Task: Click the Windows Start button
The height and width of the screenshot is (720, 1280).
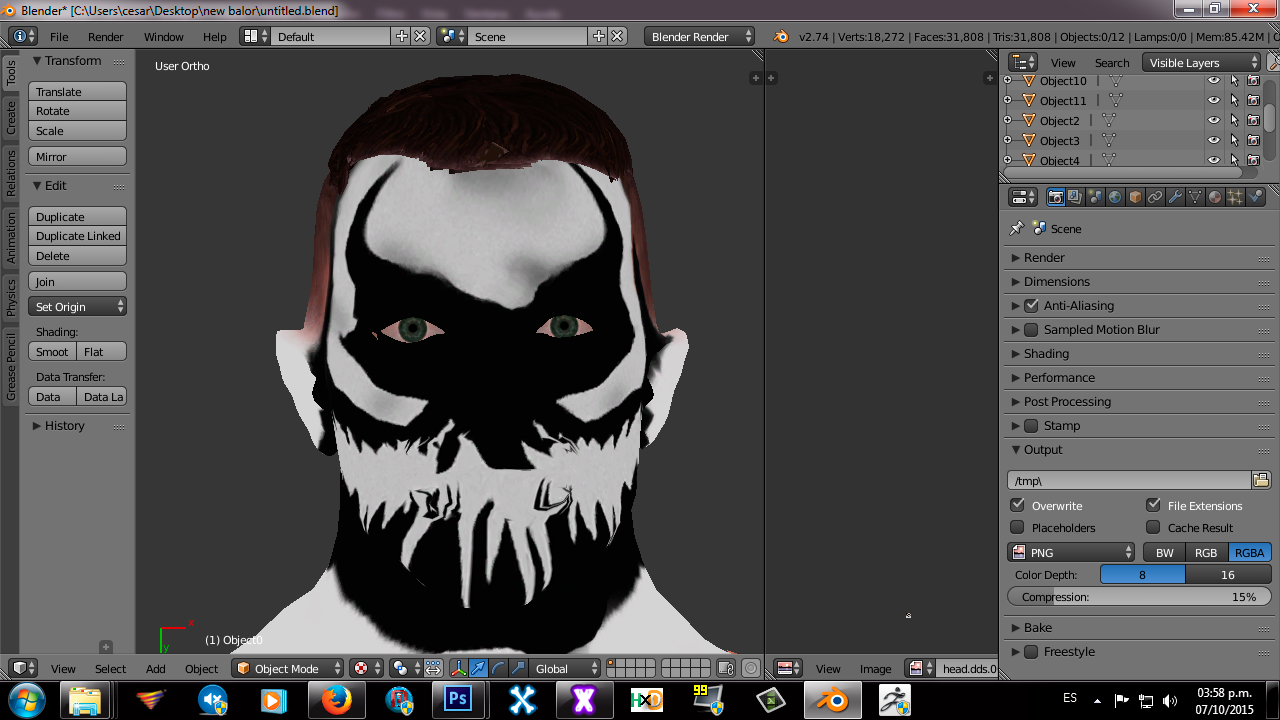Action: tap(26, 698)
